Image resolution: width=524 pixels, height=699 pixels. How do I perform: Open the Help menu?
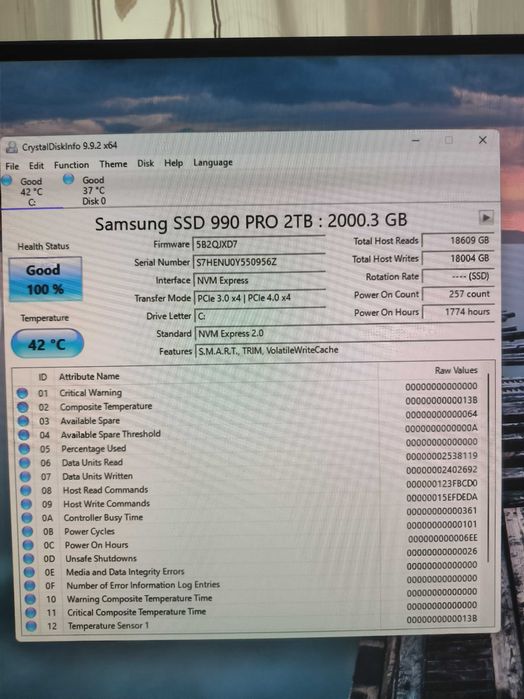(173, 163)
